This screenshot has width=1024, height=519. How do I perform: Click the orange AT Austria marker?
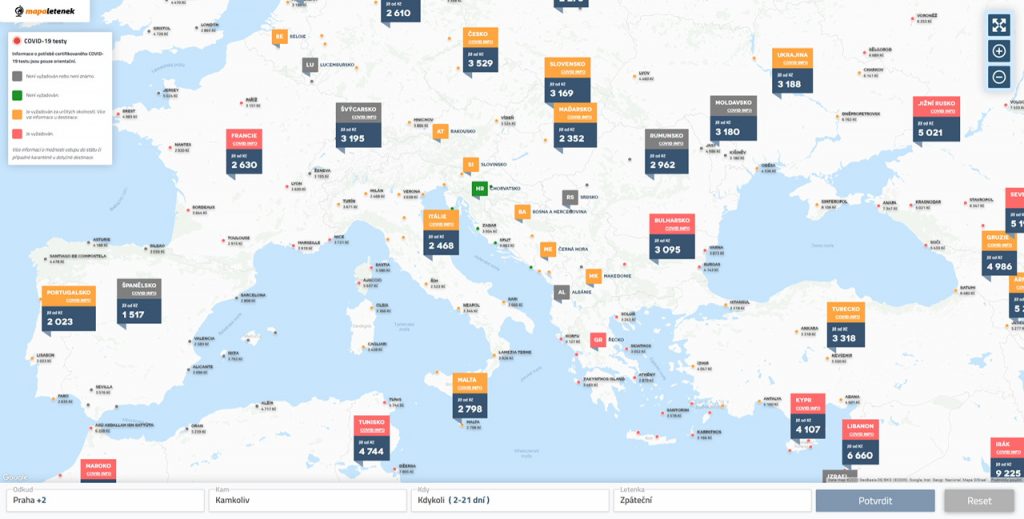pos(440,131)
